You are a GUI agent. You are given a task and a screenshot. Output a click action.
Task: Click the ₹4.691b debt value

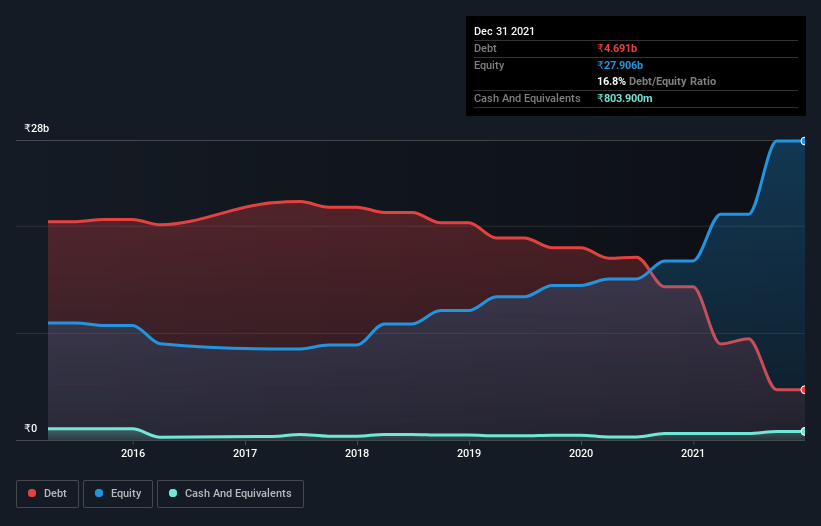tap(617, 48)
